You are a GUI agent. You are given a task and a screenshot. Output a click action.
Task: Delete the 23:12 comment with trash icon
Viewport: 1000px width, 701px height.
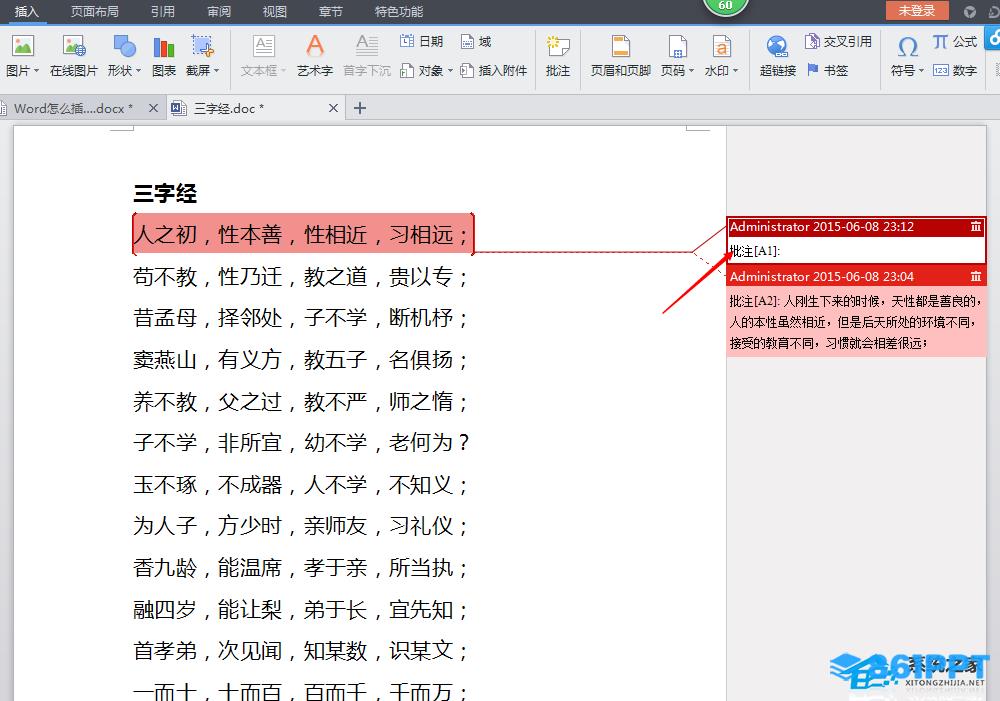pos(976,226)
